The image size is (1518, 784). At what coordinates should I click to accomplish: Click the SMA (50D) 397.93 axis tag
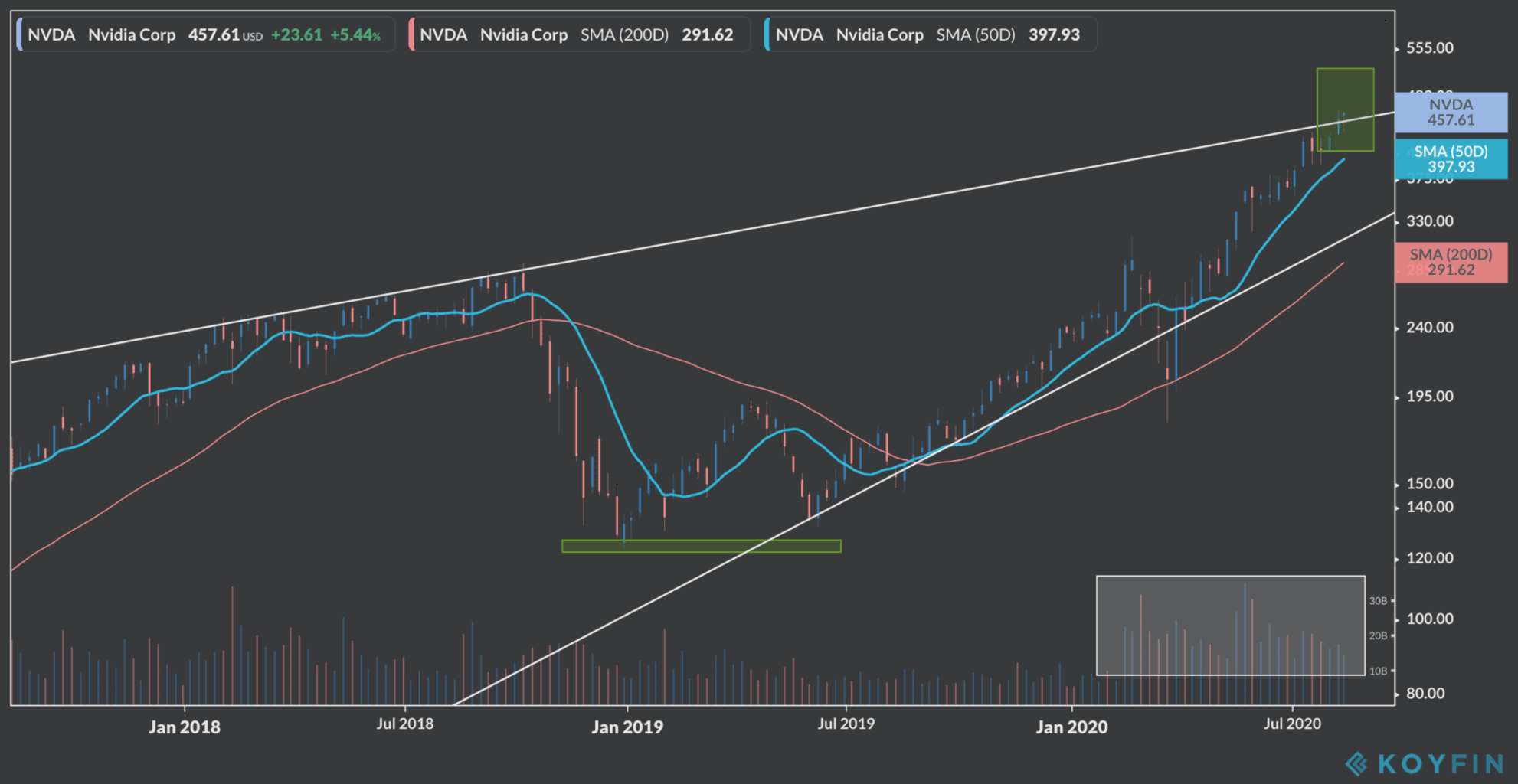pyautogui.click(x=1451, y=159)
